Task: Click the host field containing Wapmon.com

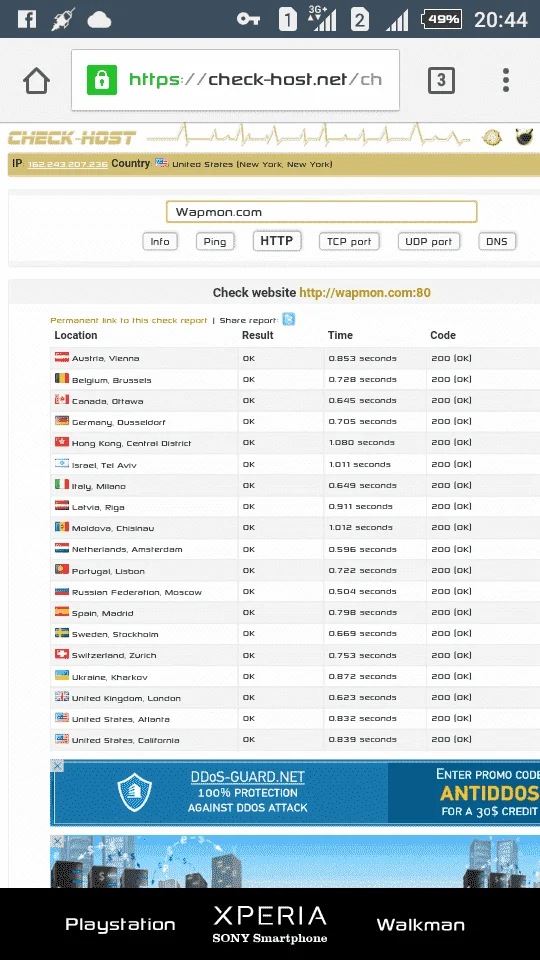Action: point(321,212)
